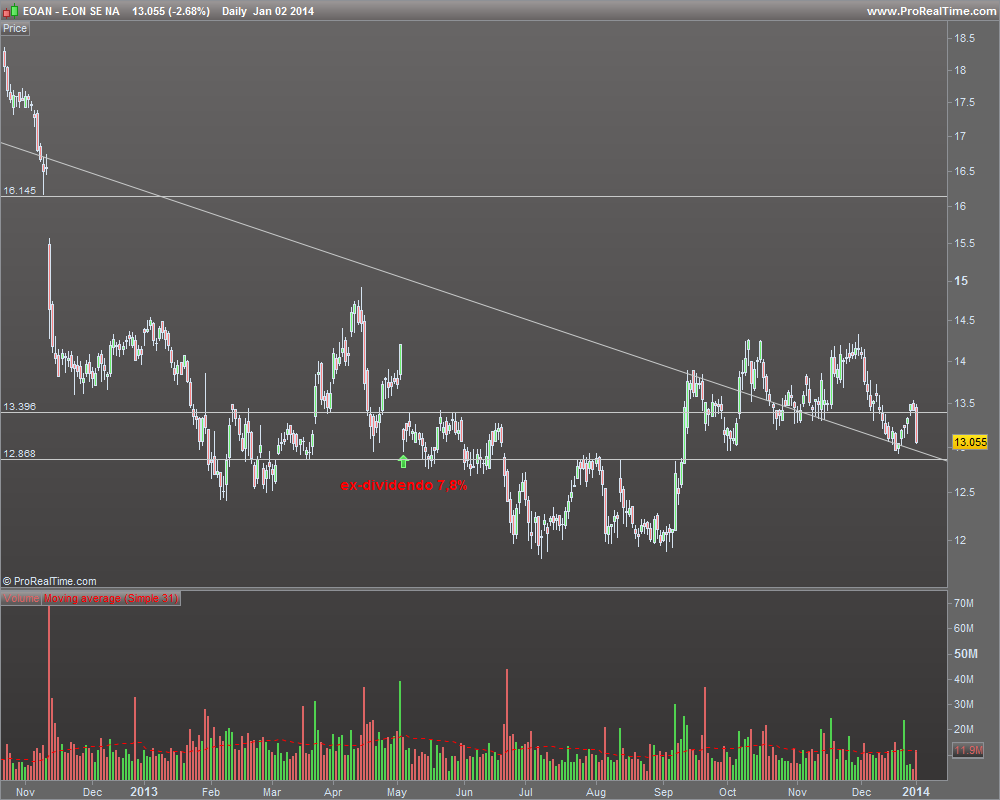This screenshot has width=1000, height=800.
Task: Open the Volume indicator label
Action: click(x=21, y=598)
